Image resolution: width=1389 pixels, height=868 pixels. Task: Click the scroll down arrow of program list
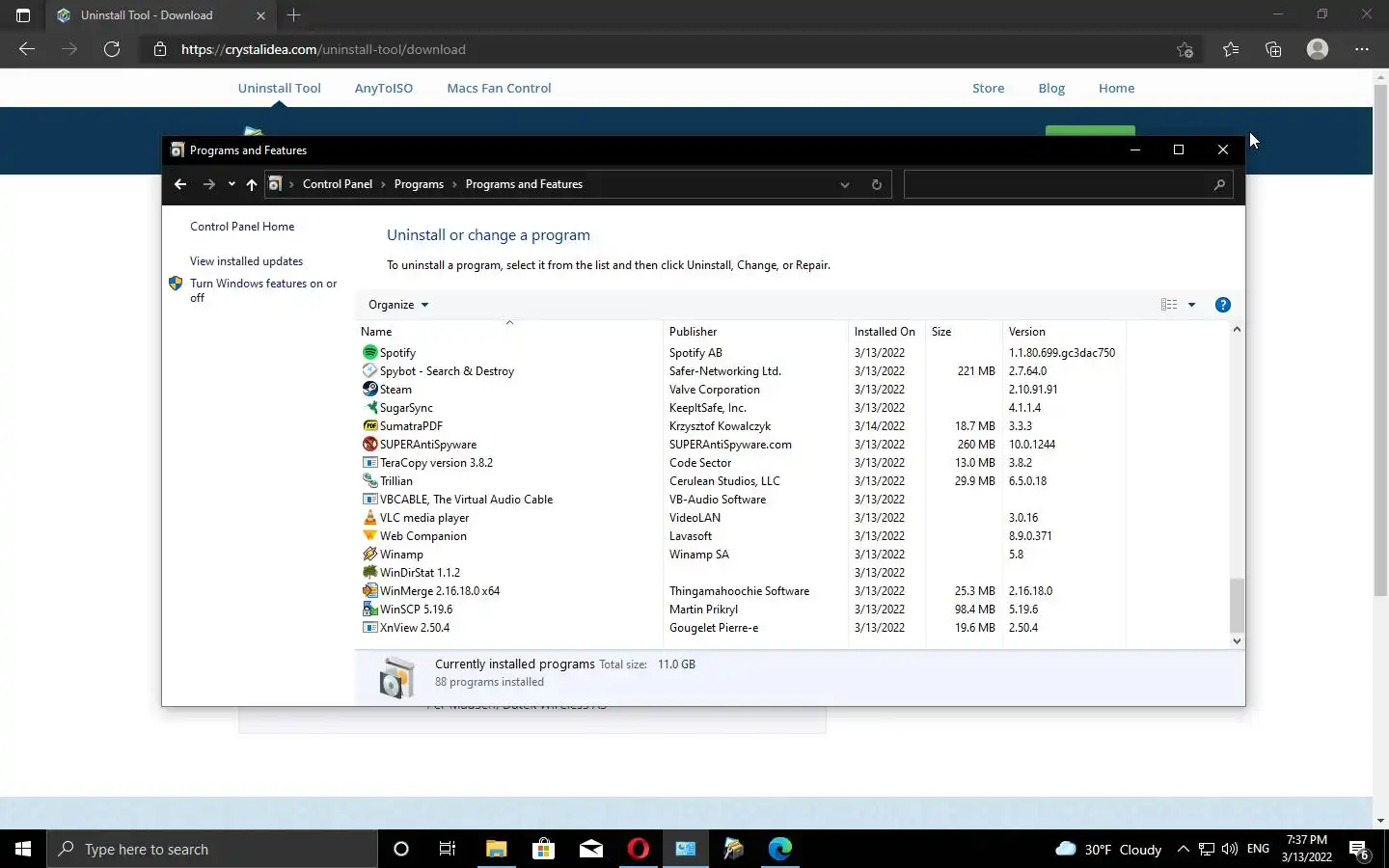1237,640
